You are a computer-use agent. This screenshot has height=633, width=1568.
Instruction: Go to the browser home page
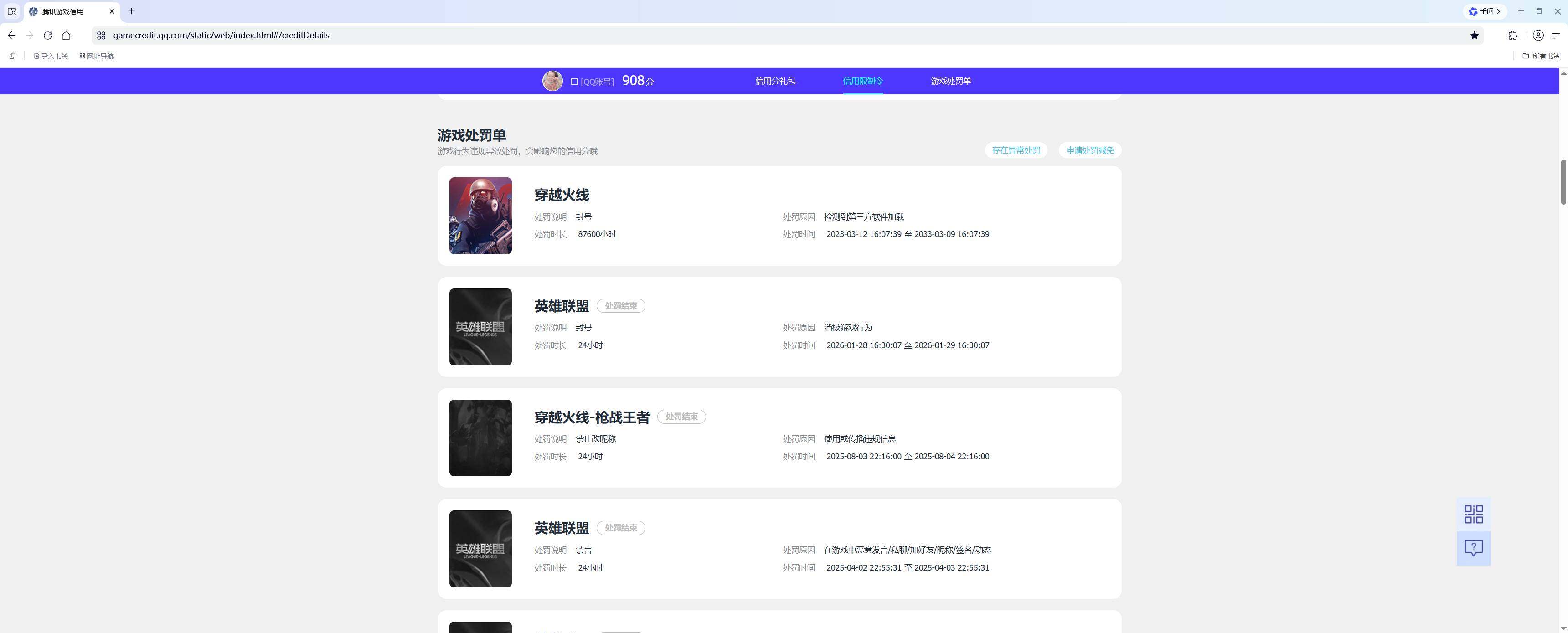[67, 35]
